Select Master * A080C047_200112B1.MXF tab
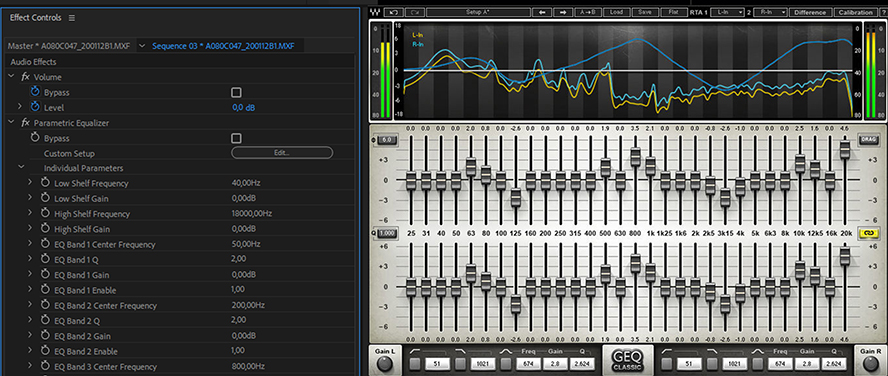This screenshot has height=376, width=888. click(x=69, y=46)
